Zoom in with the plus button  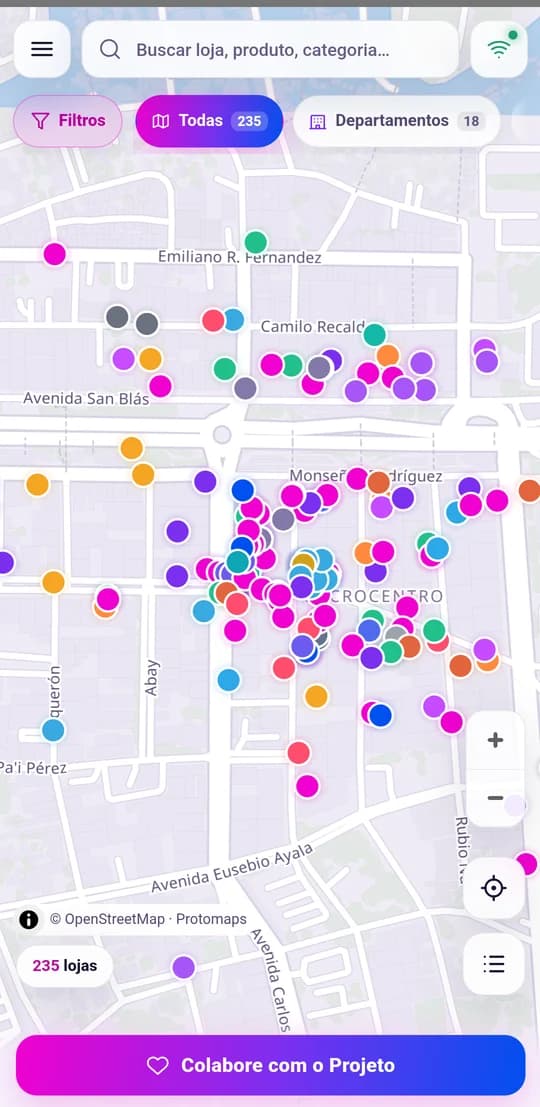496,740
